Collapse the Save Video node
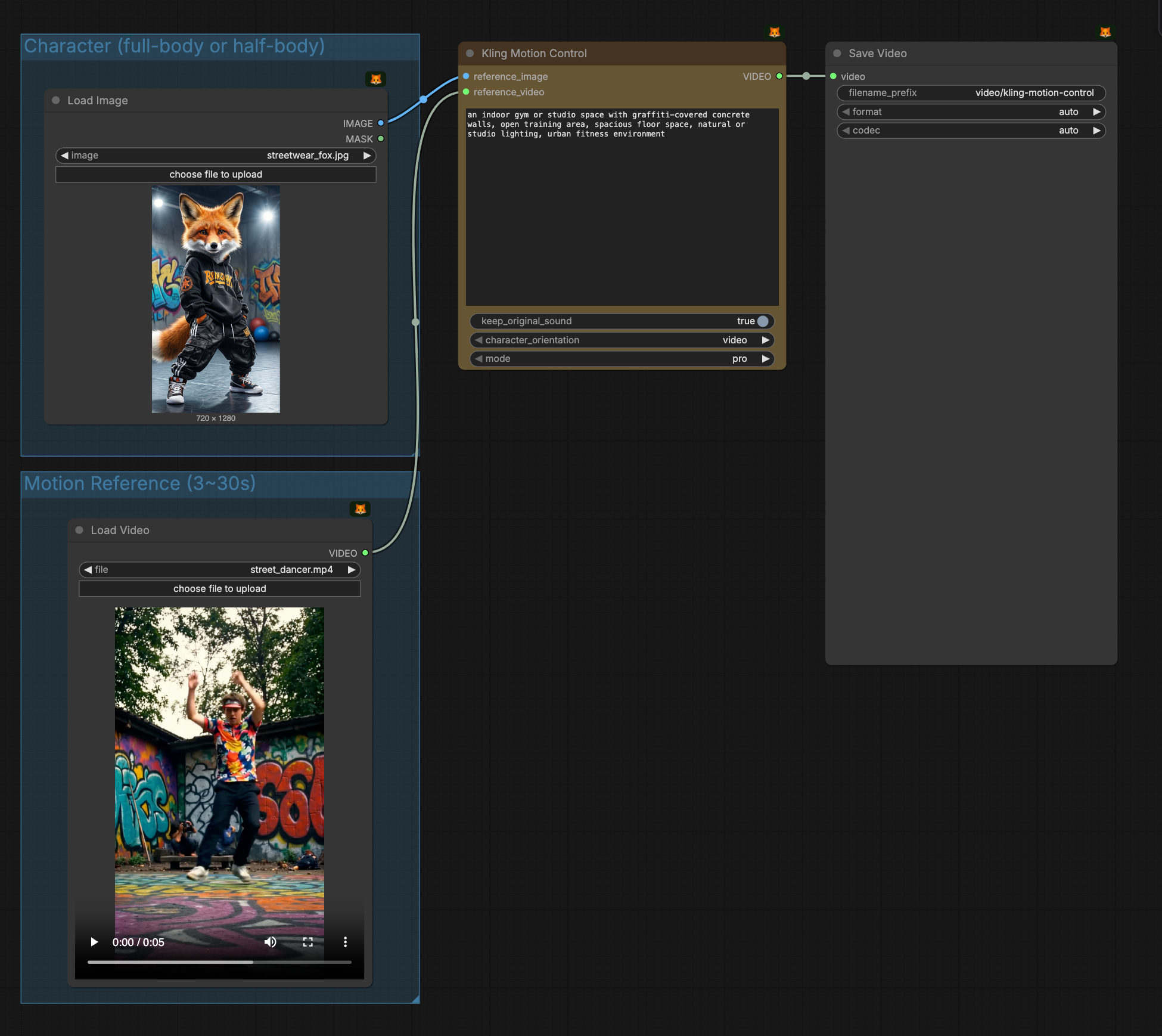 (837, 54)
